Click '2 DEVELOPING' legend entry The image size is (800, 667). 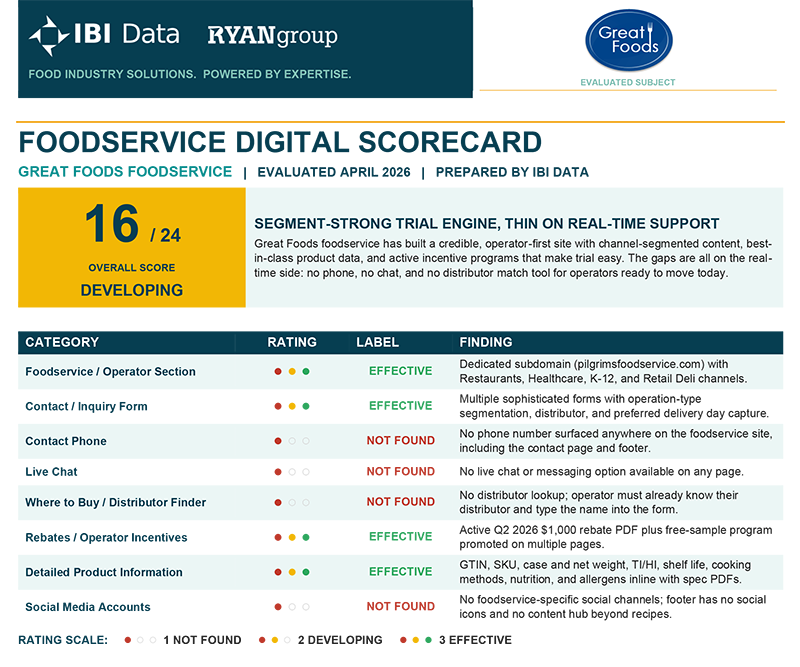[340, 640]
